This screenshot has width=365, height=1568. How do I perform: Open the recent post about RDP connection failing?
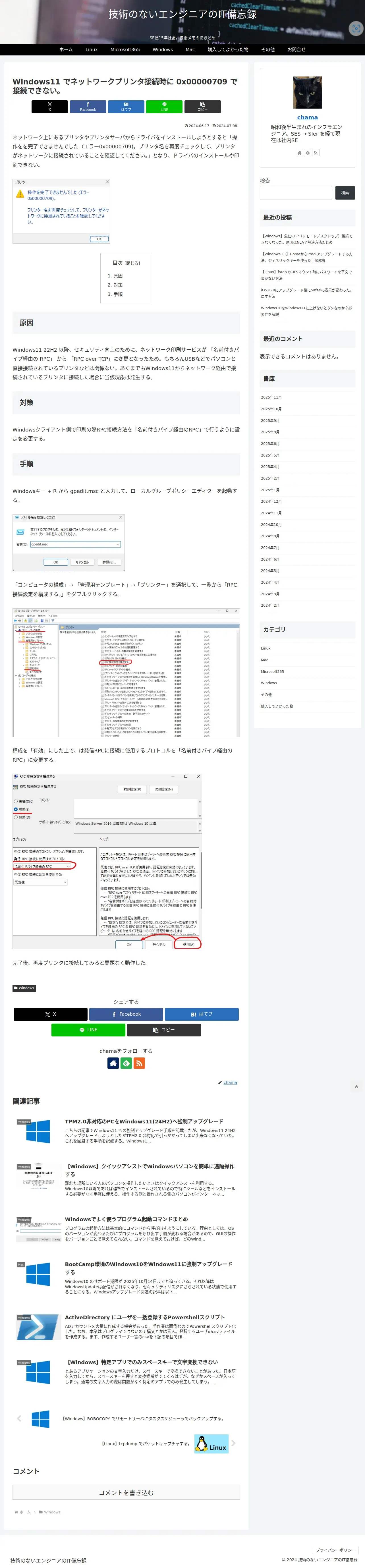(x=307, y=239)
